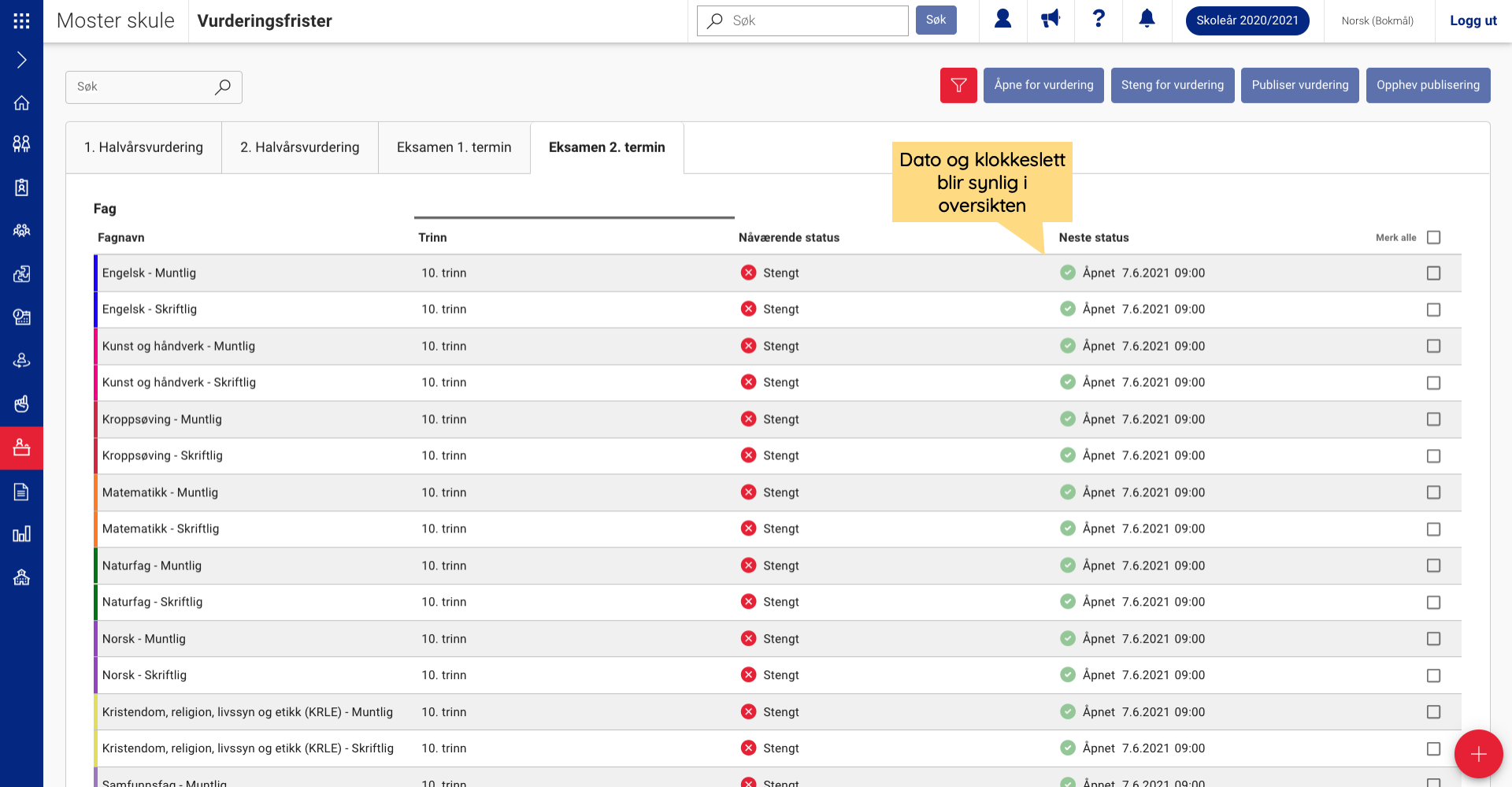Image resolution: width=1512 pixels, height=787 pixels.
Task: Open the notifications bell icon
Action: click(1147, 19)
